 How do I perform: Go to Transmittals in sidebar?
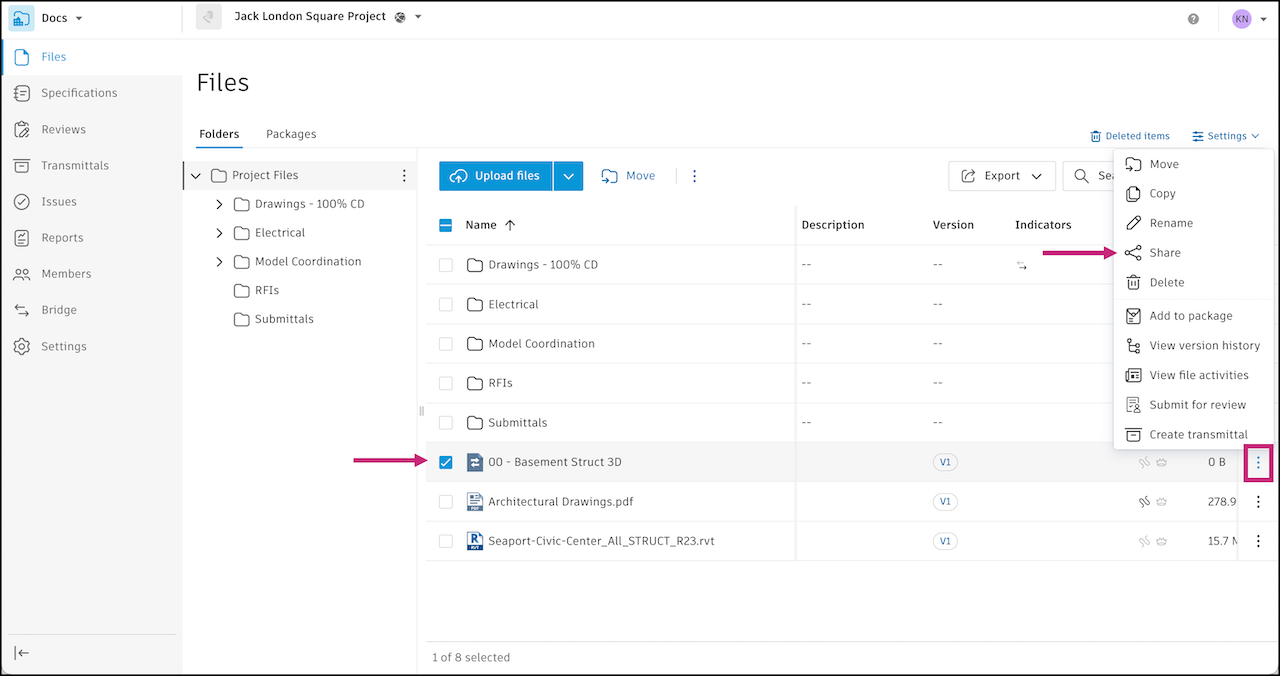(x=74, y=166)
